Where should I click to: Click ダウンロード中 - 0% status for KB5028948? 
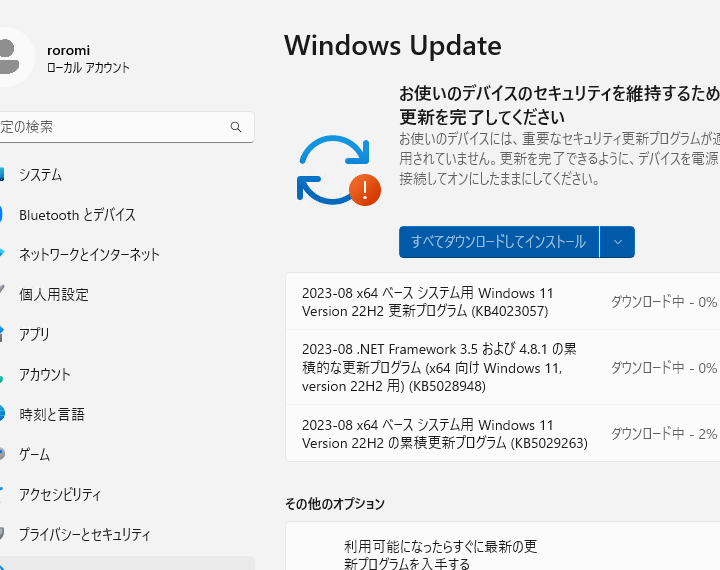[664, 368]
